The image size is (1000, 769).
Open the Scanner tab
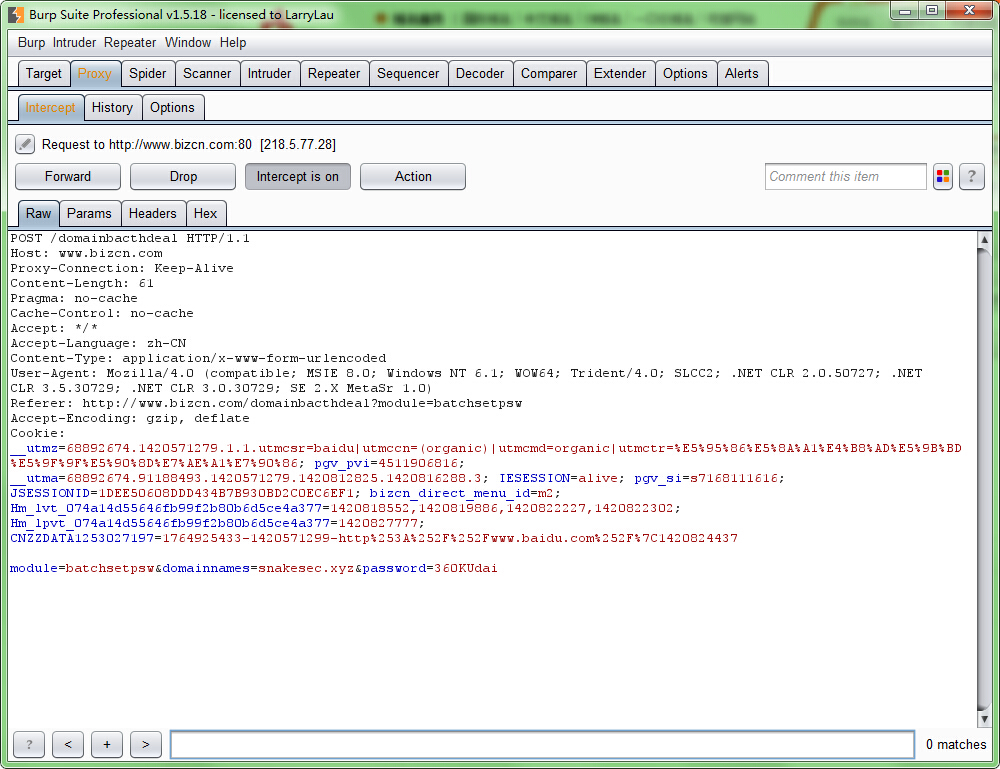(x=207, y=73)
